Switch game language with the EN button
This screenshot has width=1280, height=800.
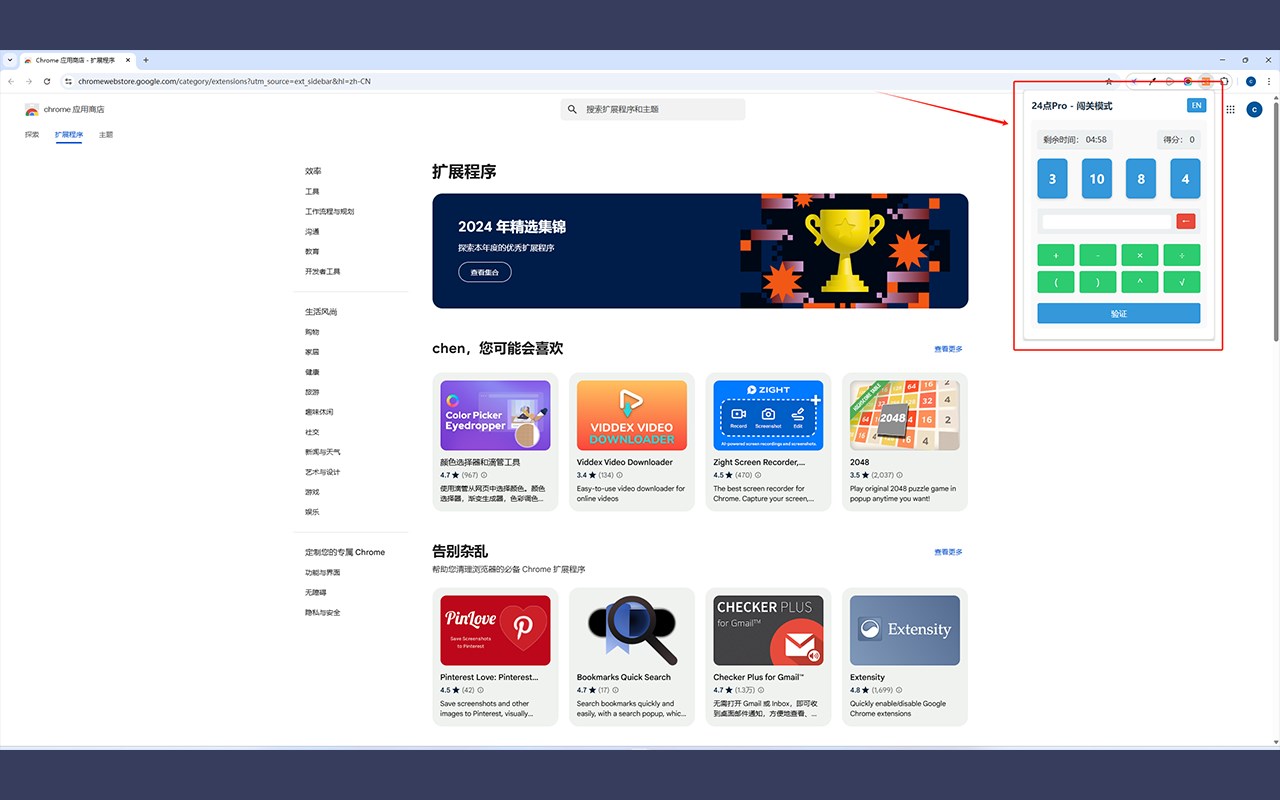click(1196, 105)
